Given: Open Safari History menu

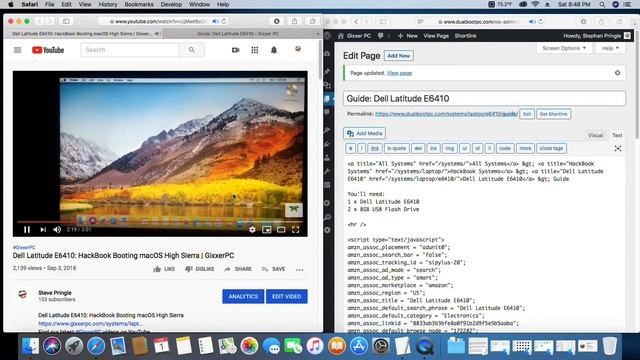Looking at the screenshot, I should pos(108,4).
